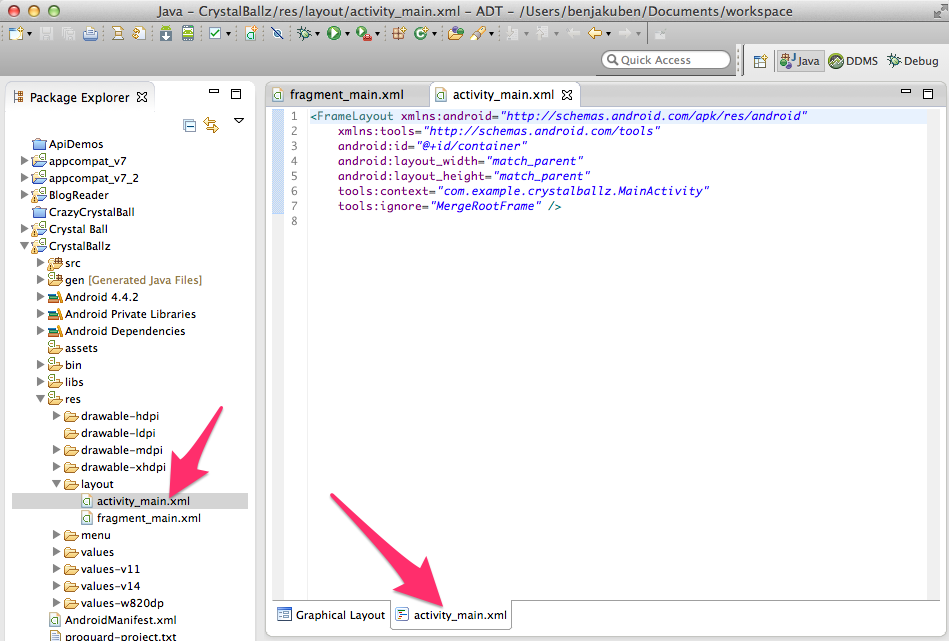Click the Open Perspective icon

click(760, 61)
